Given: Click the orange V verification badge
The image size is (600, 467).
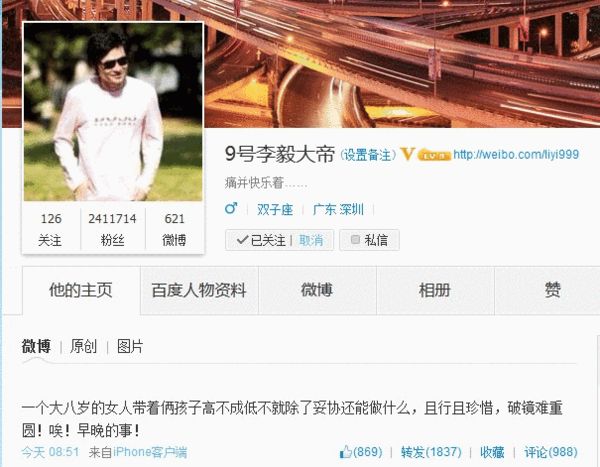Looking at the screenshot, I should 407,154.
